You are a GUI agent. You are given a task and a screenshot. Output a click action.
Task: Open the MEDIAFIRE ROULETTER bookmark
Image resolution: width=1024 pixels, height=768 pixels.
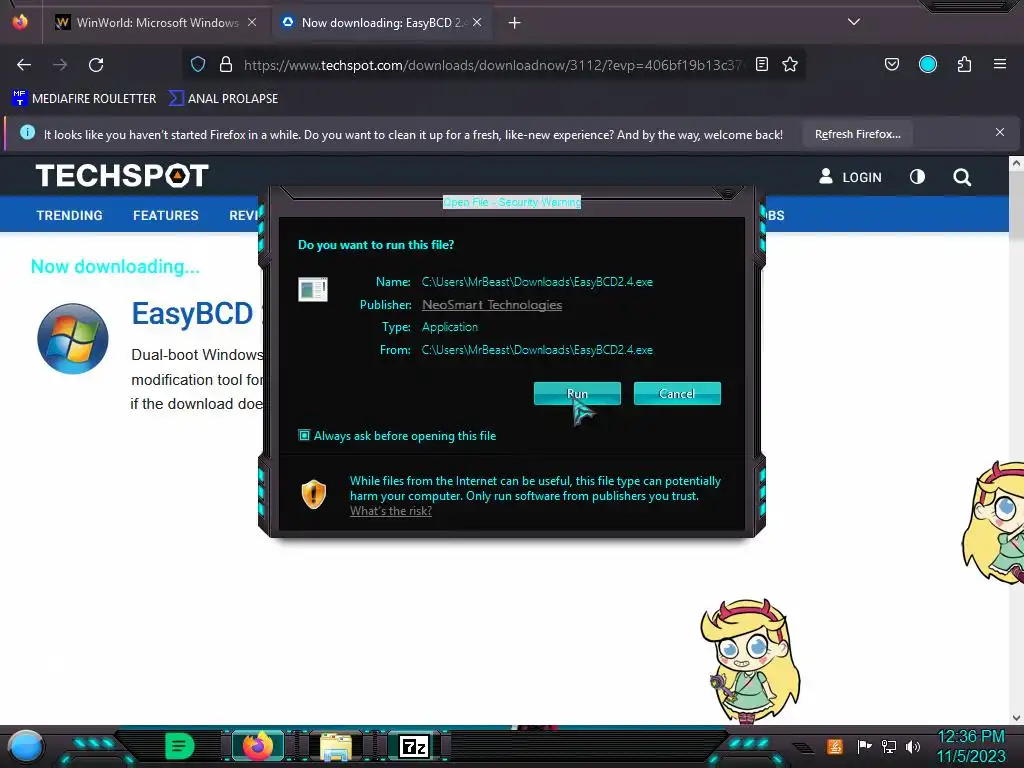click(84, 99)
